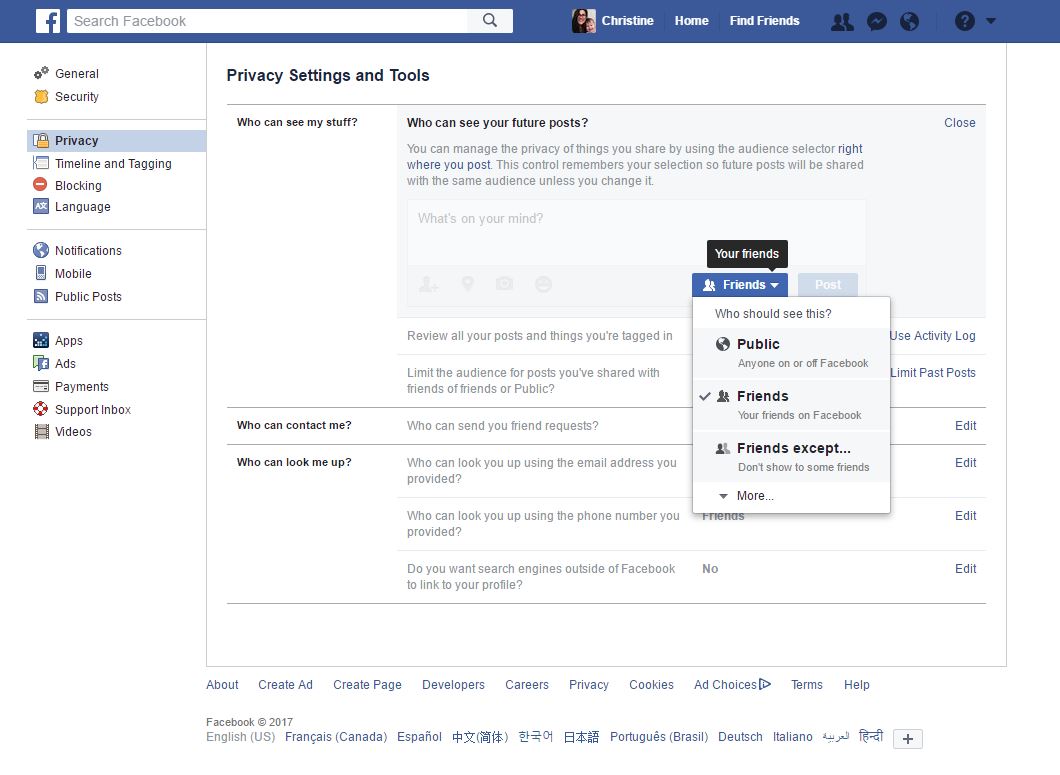Image resolution: width=1060 pixels, height=775 pixels.
Task: Open the Help question mark icon
Action: (965, 21)
